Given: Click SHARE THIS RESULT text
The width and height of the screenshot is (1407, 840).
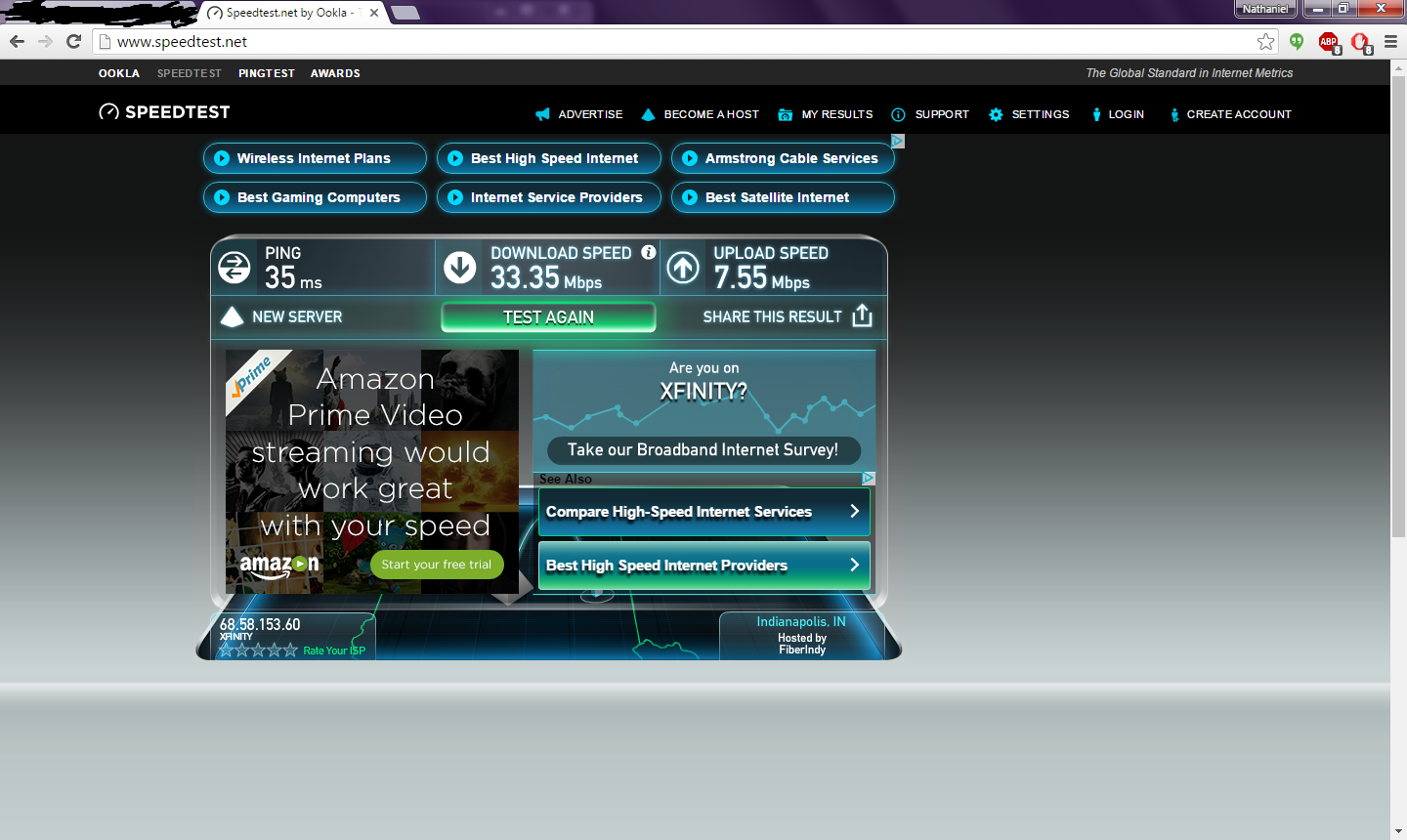Looking at the screenshot, I should click(x=772, y=316).
